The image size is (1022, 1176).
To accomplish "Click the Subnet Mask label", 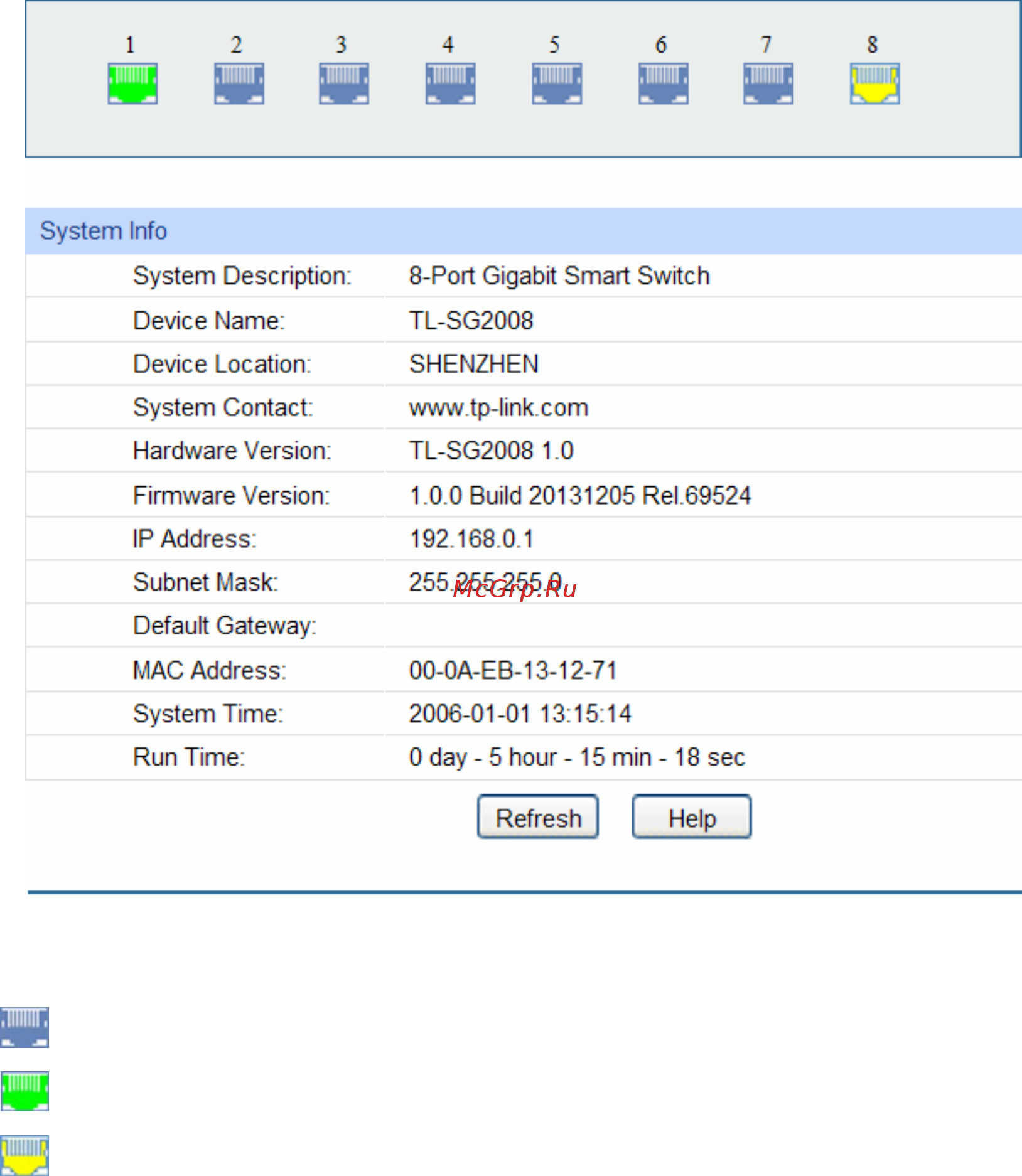I will click(205, 582).
